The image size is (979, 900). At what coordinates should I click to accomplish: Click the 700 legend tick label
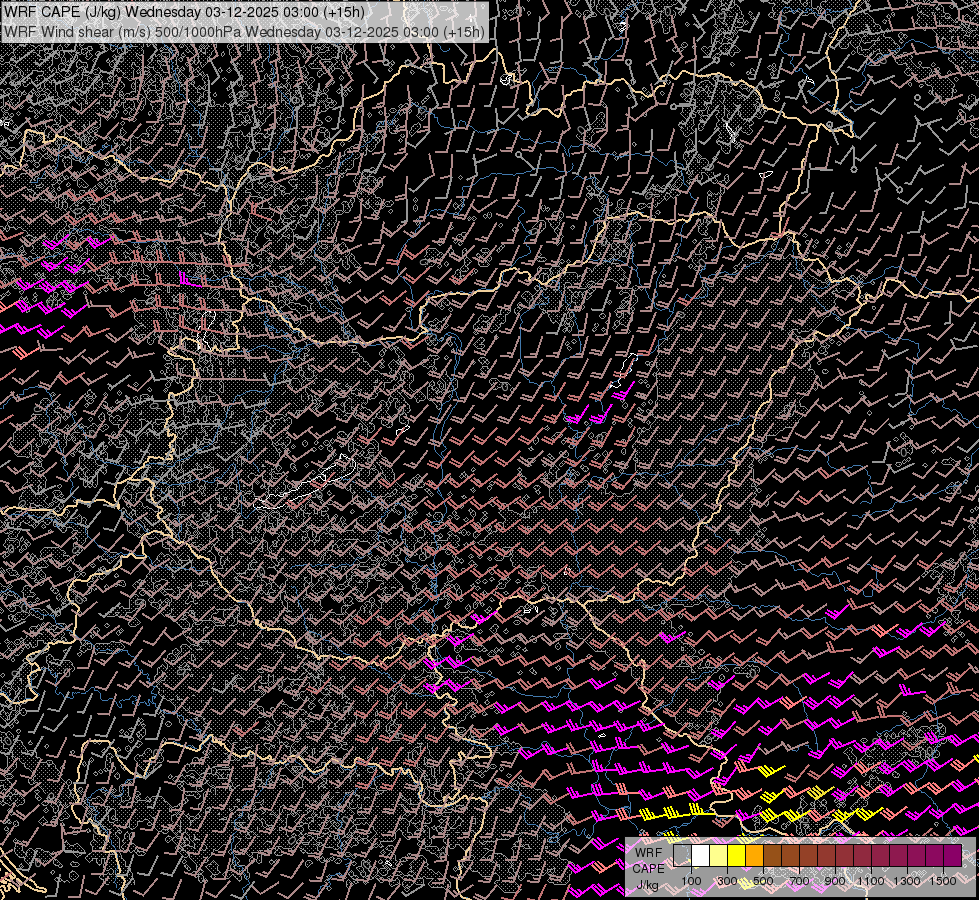pyautogui.click(x=799, y=881)
